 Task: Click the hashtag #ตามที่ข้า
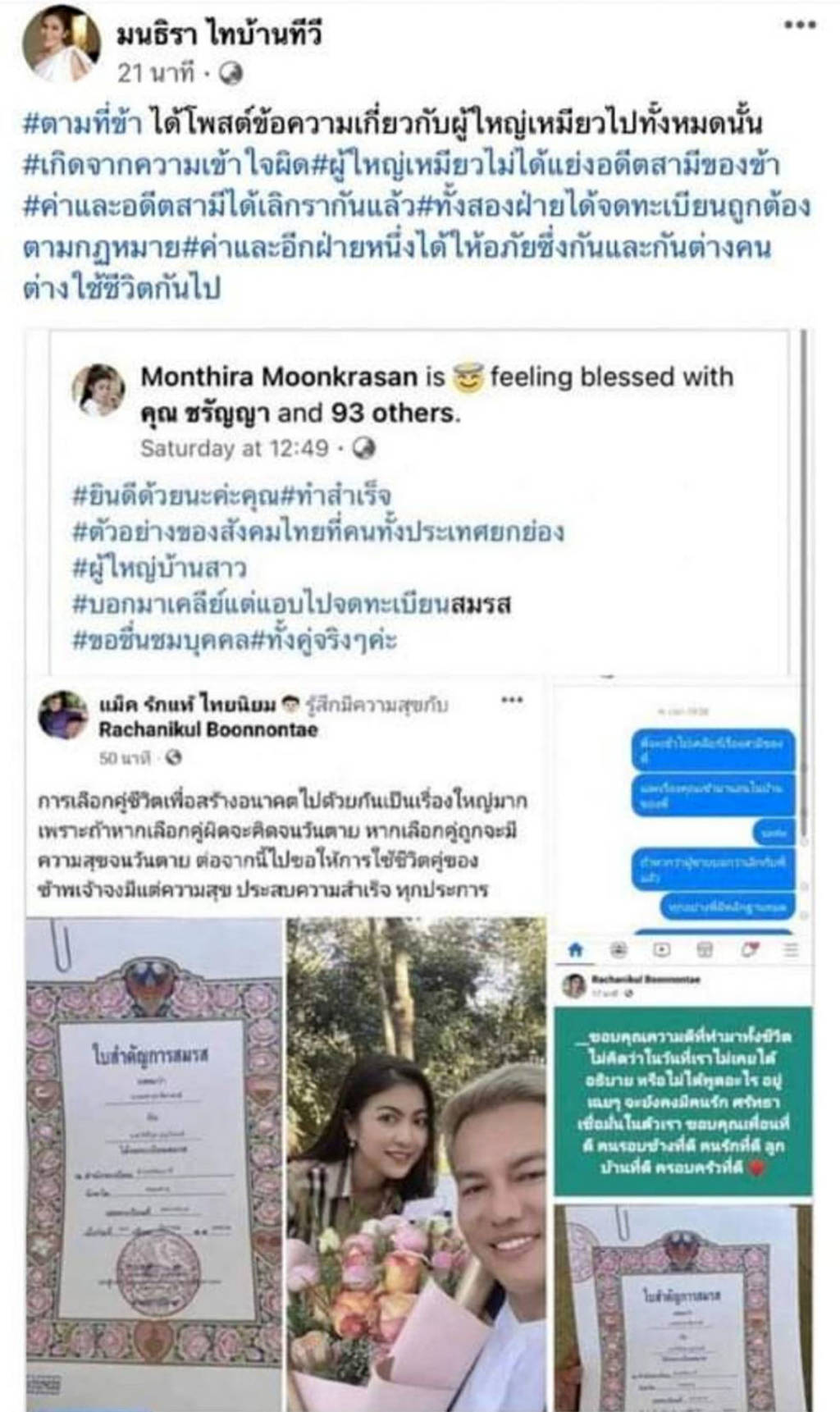click(x=84, y=123)
